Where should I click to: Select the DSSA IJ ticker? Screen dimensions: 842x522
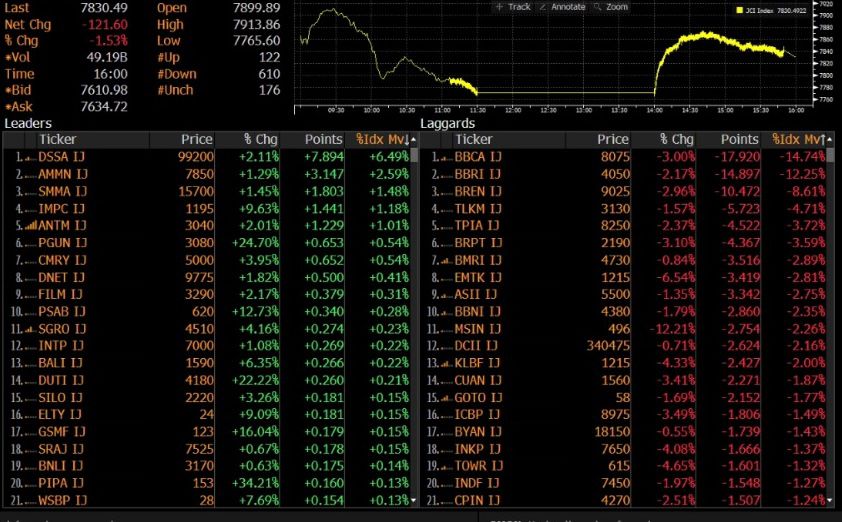pos(61,157)
